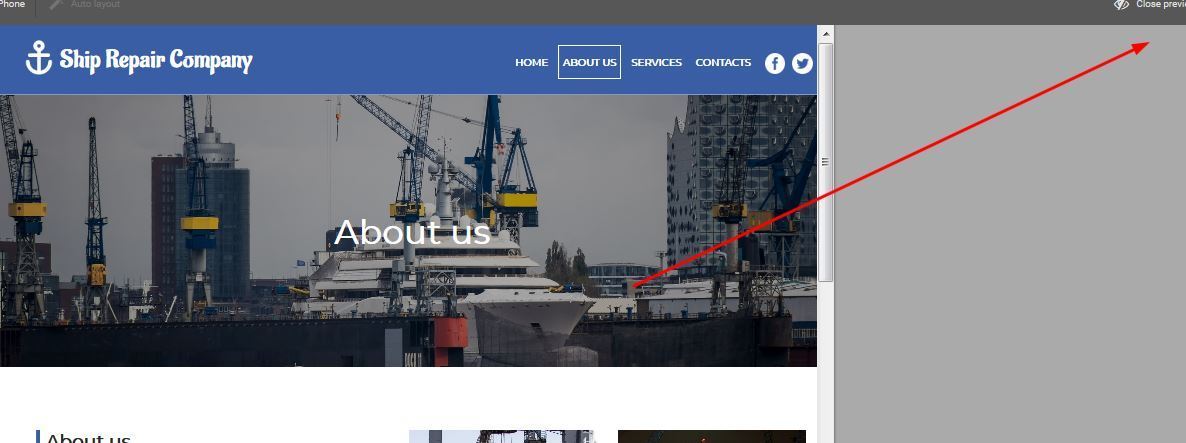1186x443 pixels.
Task: Select the About us hero heading
Action: coord(412,232)
